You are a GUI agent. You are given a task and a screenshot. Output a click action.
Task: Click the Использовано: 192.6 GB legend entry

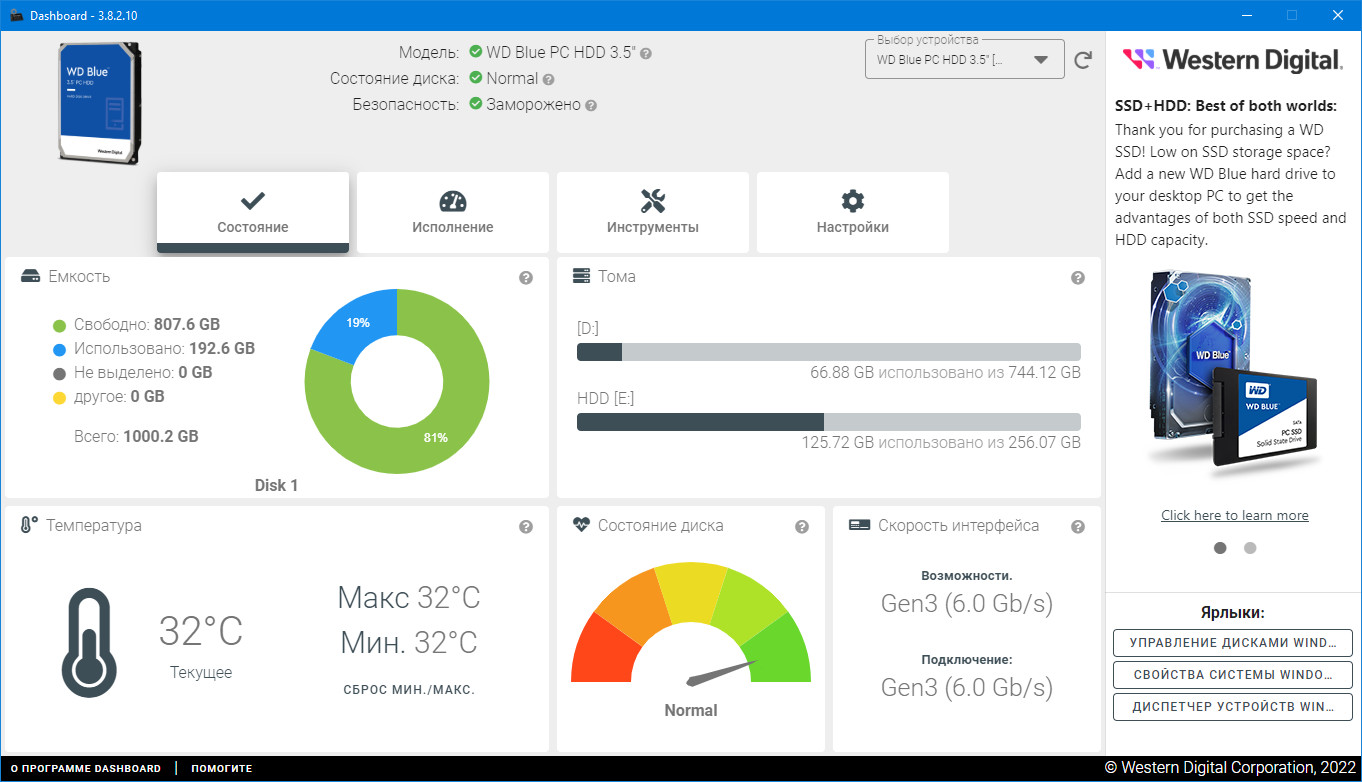(x=154, y=349)
